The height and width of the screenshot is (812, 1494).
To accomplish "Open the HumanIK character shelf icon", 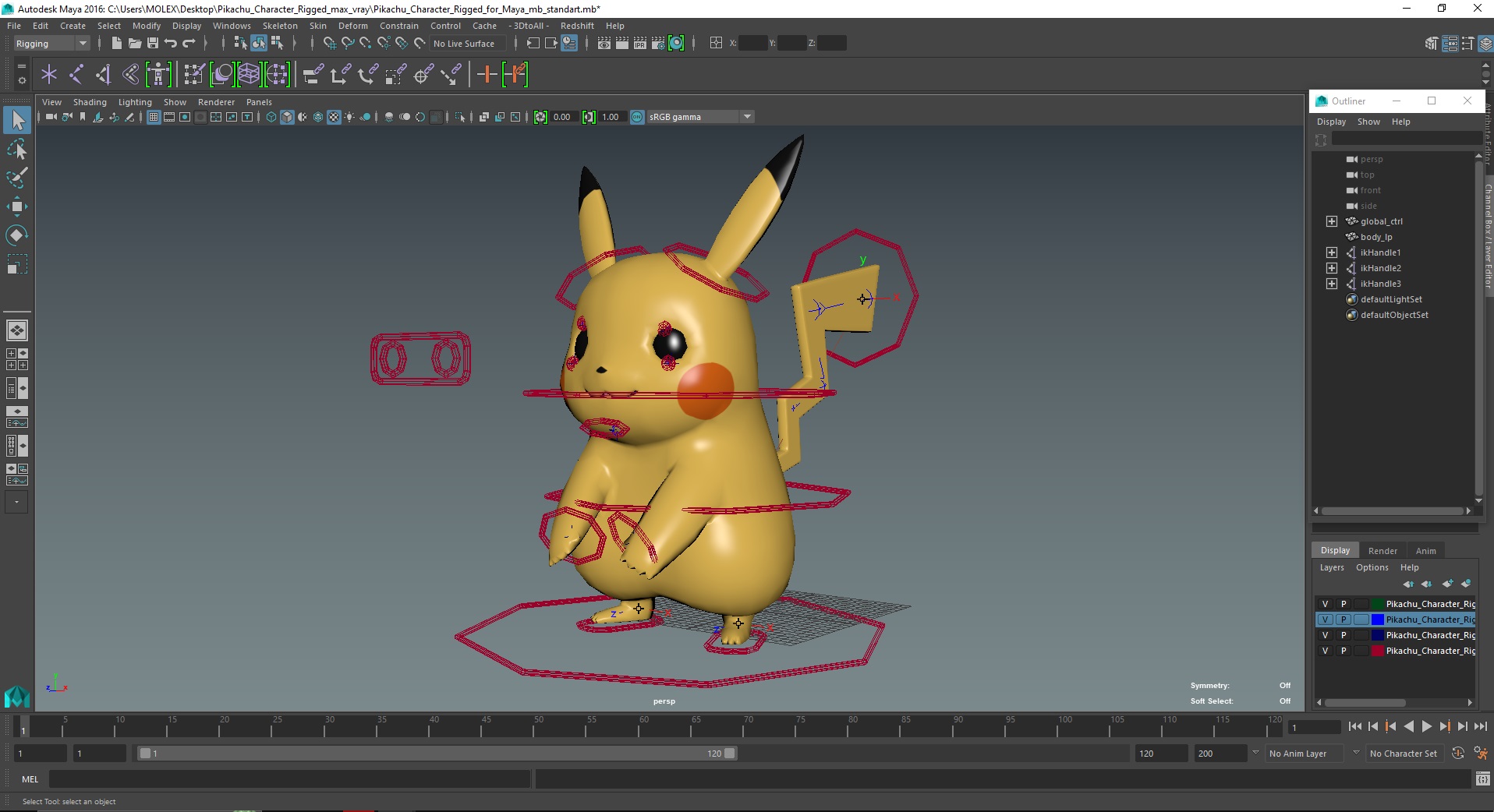I will (158, 75).
